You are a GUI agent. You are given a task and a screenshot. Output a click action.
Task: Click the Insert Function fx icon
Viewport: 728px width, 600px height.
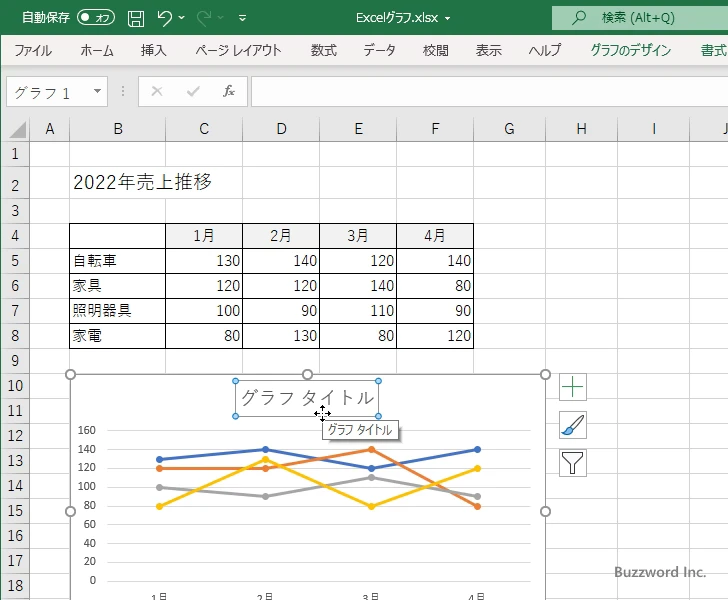click(x=228, y=91)
